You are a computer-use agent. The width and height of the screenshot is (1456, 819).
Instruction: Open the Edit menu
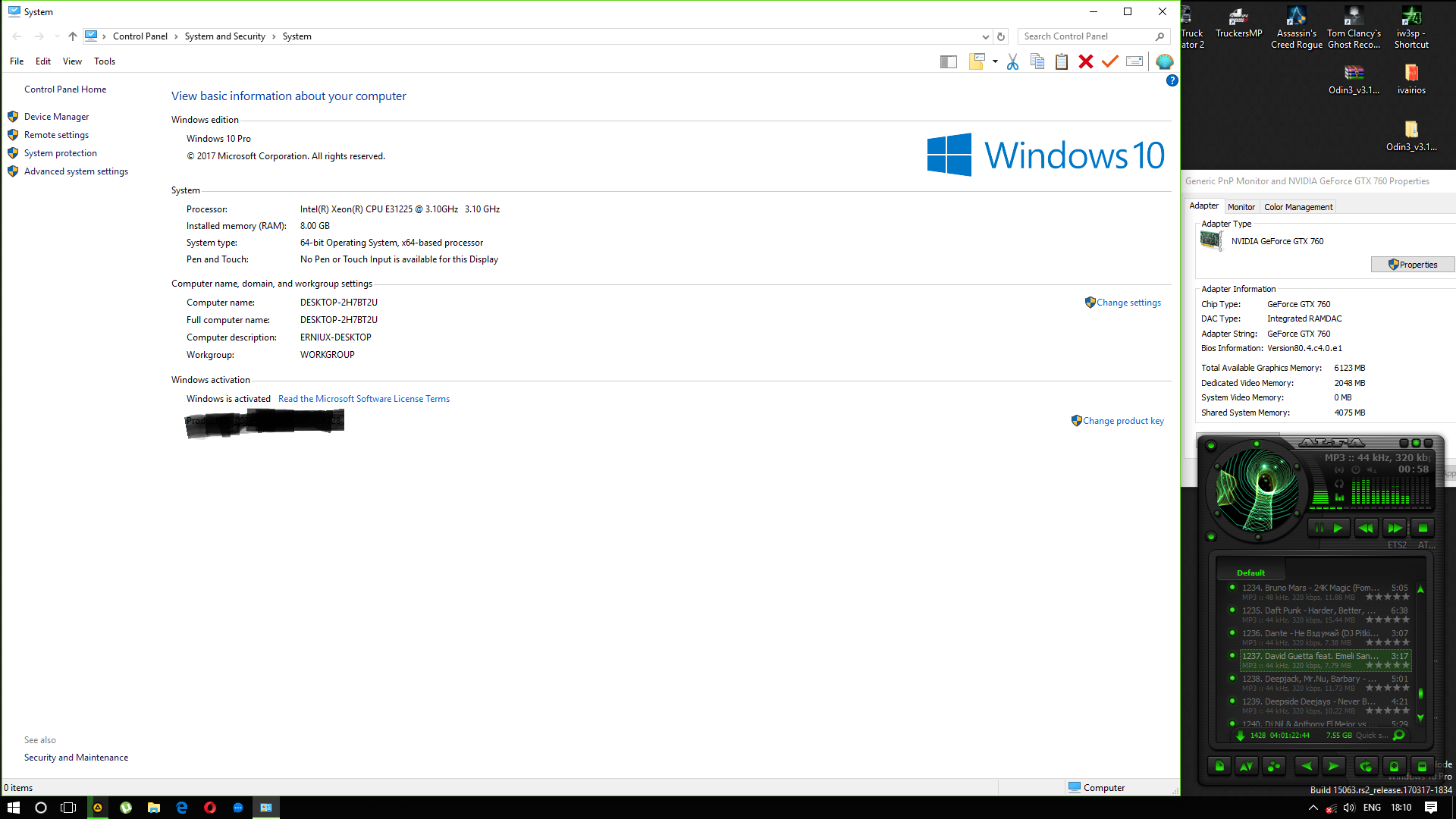(43, 61)
